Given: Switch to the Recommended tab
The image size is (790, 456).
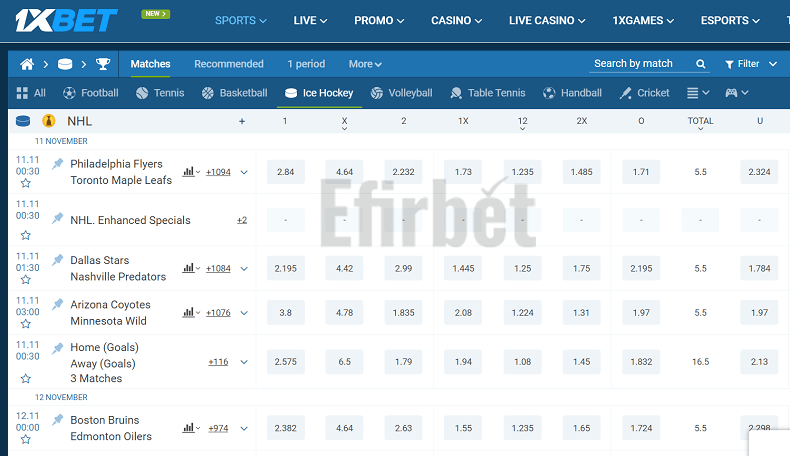Looking at the screenshot, I should (x=229, y=64).
